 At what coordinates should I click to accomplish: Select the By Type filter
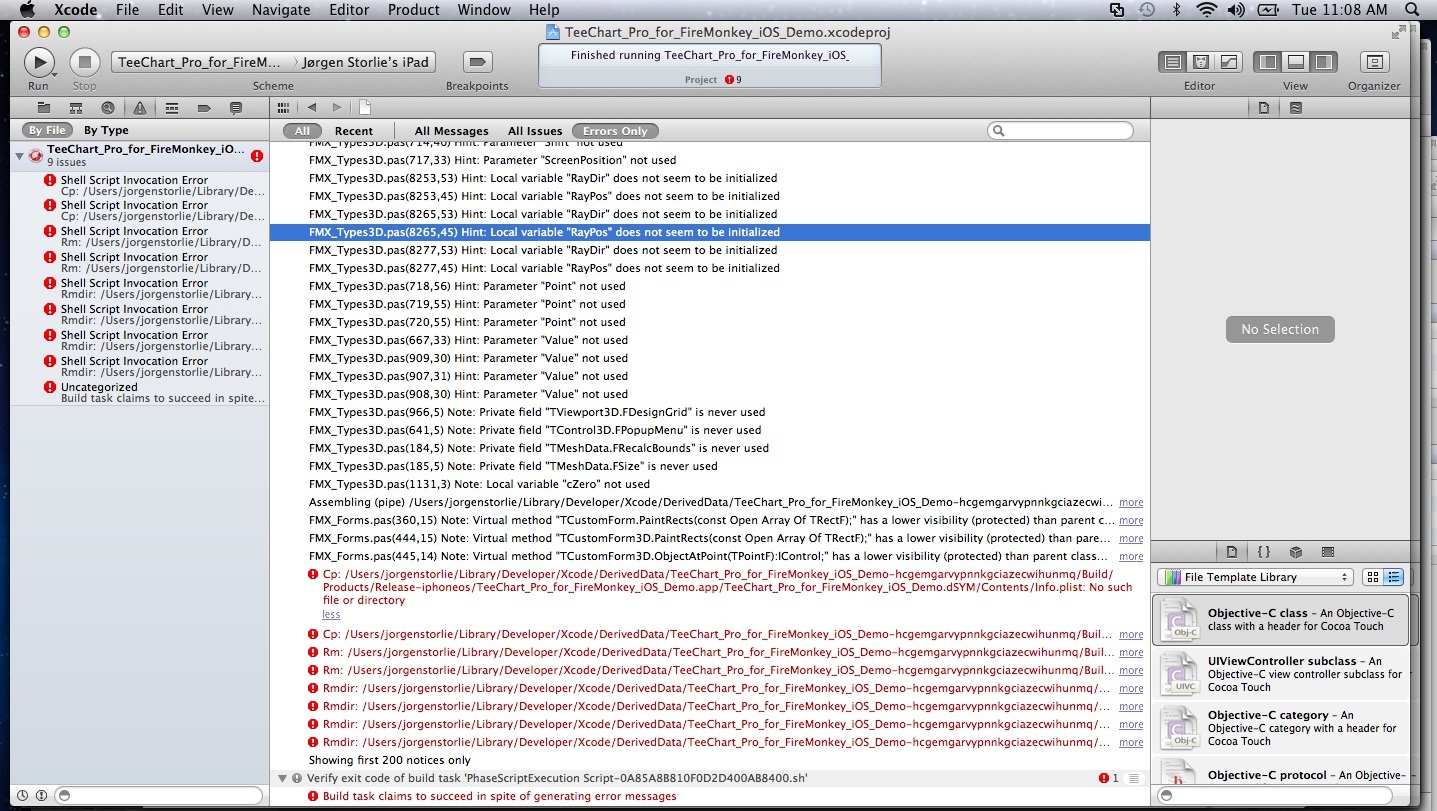coord(106,130)
